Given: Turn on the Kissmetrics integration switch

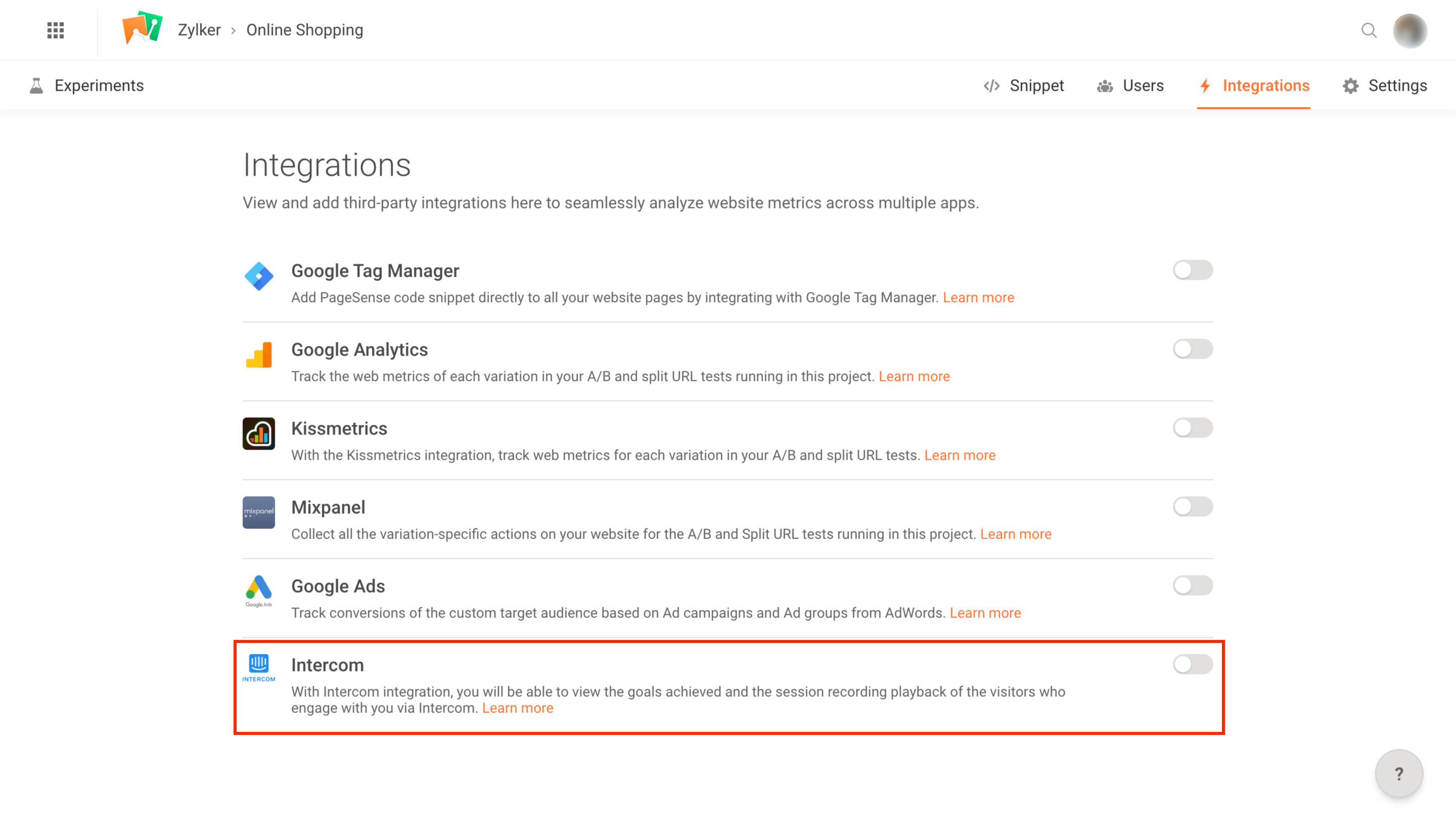Looking at the screenshot, I should tap(1193, 428).
